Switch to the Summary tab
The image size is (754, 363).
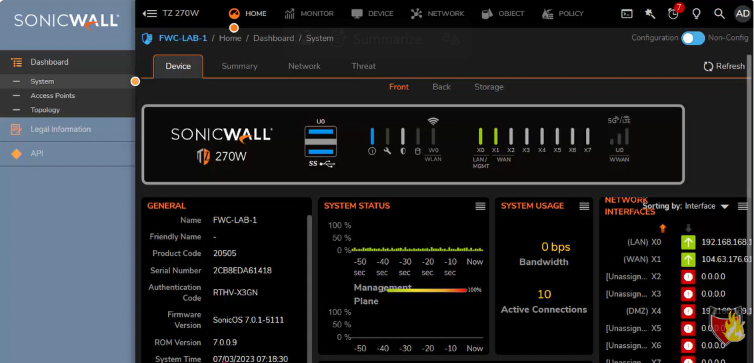(x=239, y=66)
